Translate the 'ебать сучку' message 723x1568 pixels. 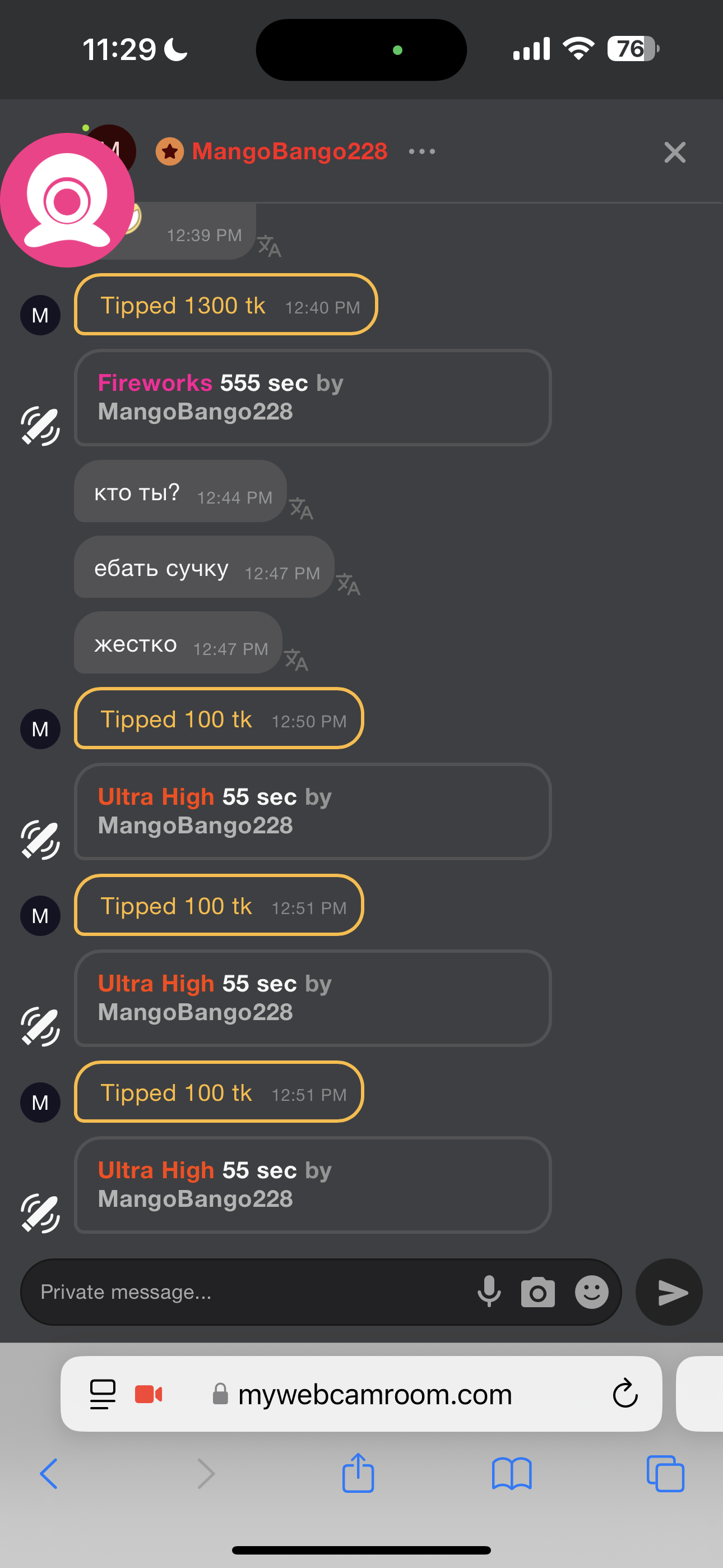pos(348,584)
